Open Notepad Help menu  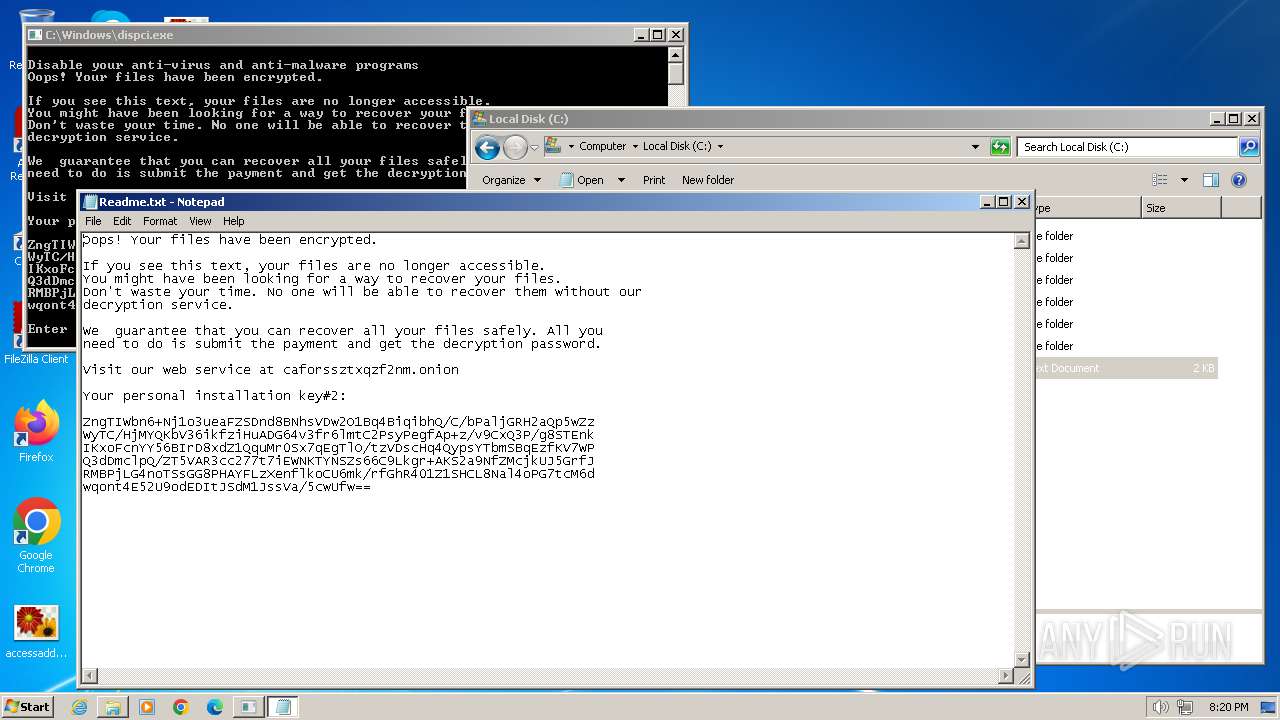[x=233, y=221]
